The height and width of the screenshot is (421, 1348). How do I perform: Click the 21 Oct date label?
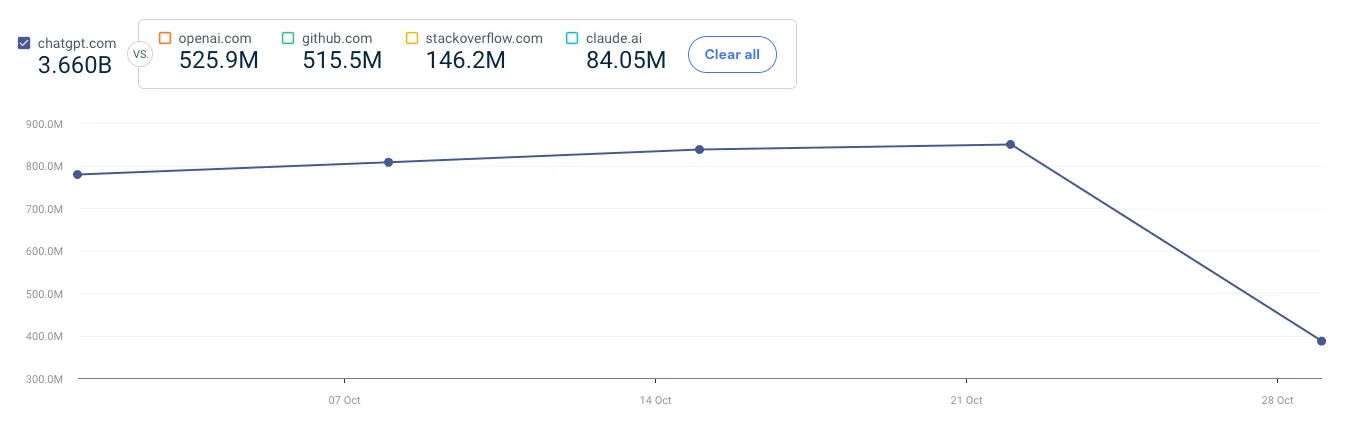click(x=966, y=400)
